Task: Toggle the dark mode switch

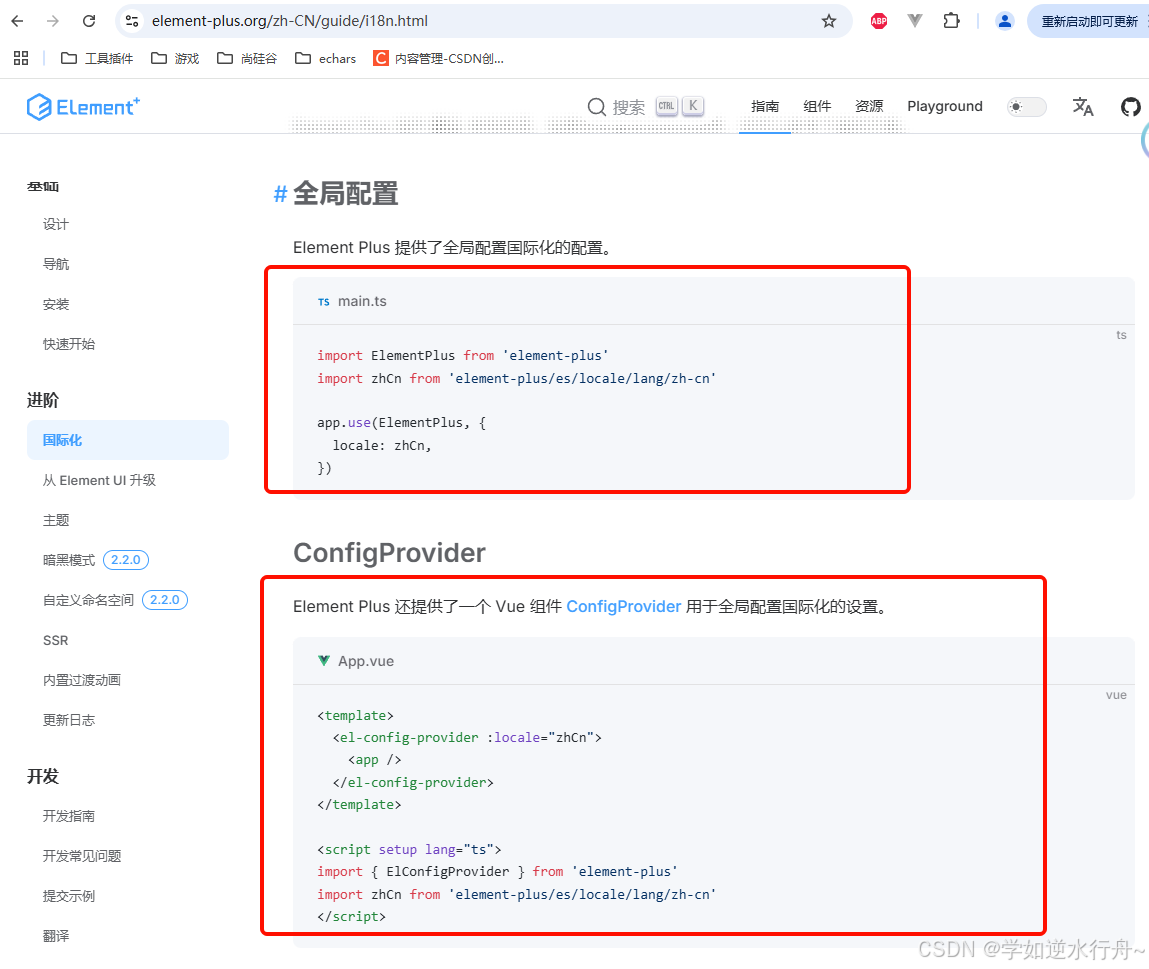Action: 1027,107
